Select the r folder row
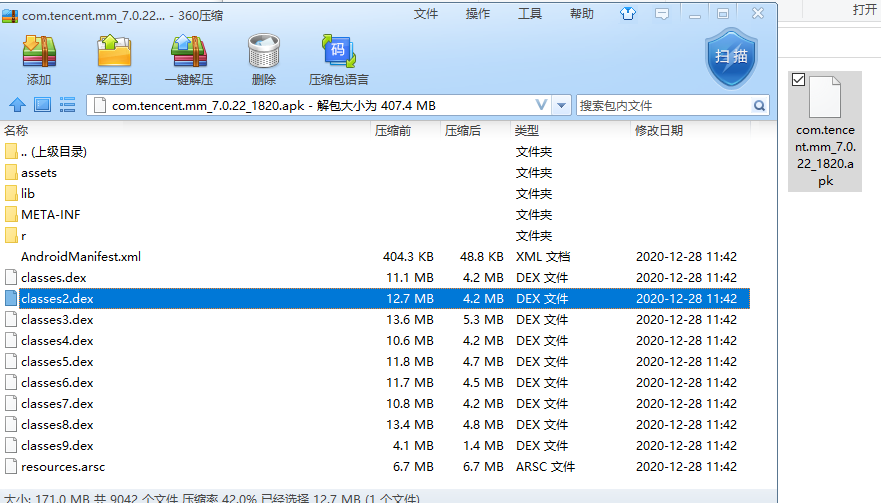Image resolution: width=881 pixels, height=503 pixels. coord(375,235)
